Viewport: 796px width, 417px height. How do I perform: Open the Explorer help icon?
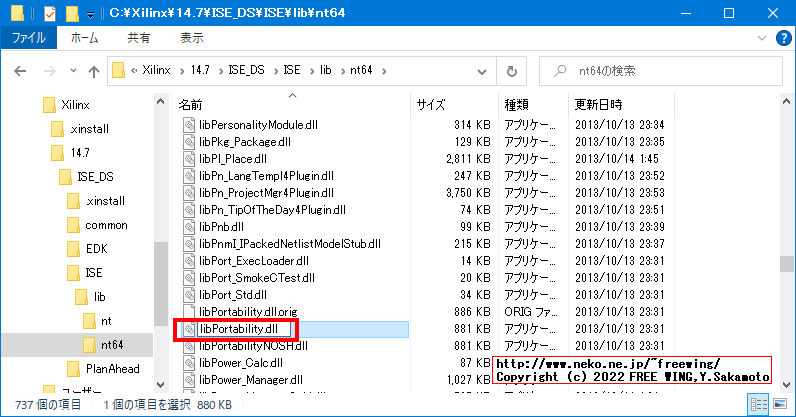783,38
